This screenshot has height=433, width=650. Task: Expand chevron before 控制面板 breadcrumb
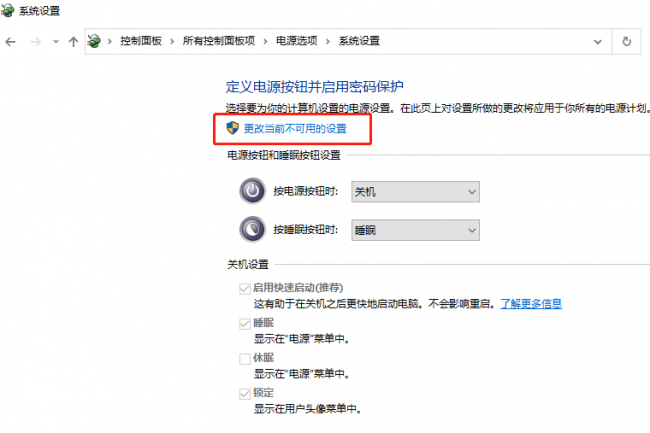tap(110, 41)
